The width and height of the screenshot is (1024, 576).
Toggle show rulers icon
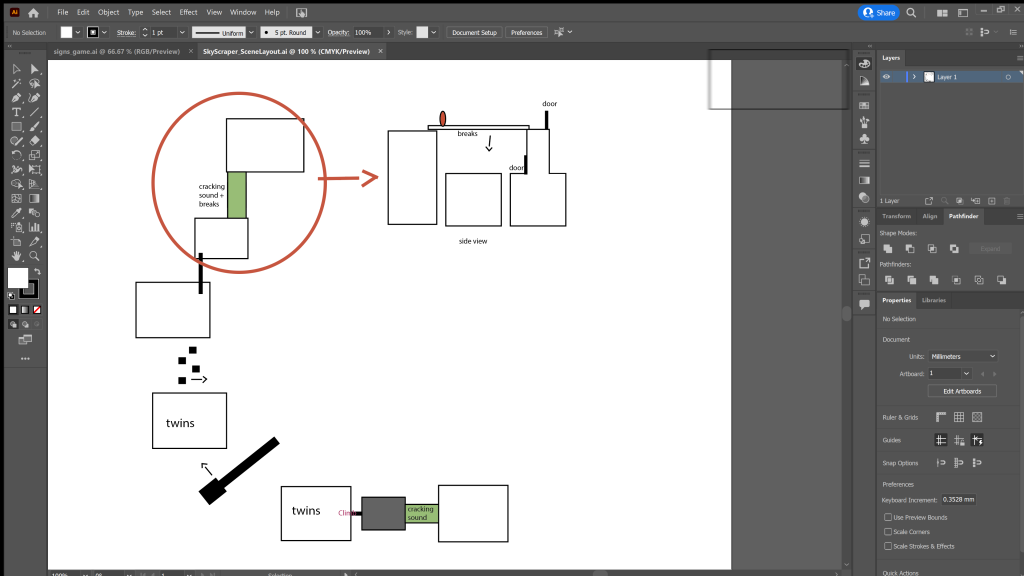[940, 417]
